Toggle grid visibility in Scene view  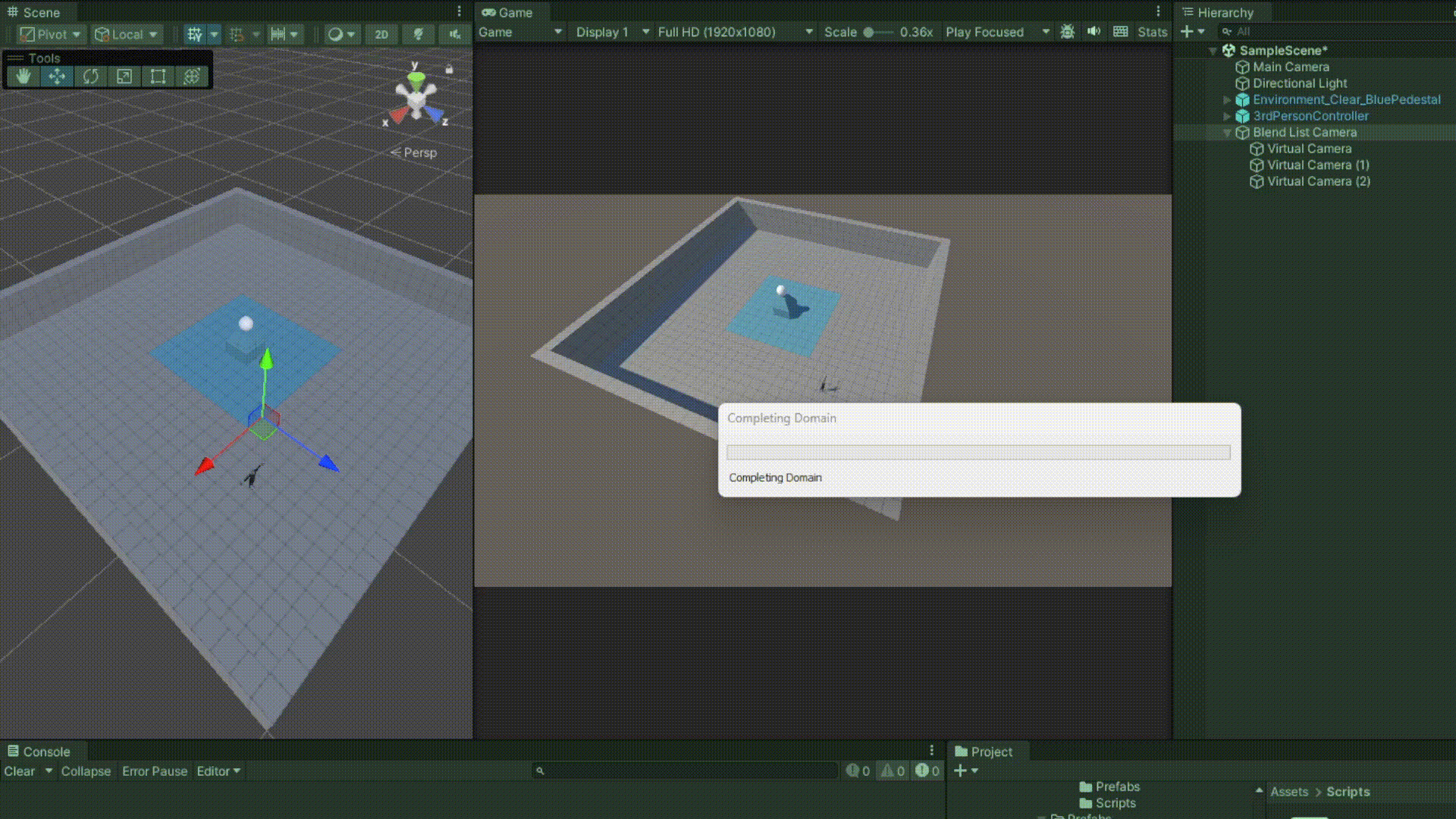[195, 34]
